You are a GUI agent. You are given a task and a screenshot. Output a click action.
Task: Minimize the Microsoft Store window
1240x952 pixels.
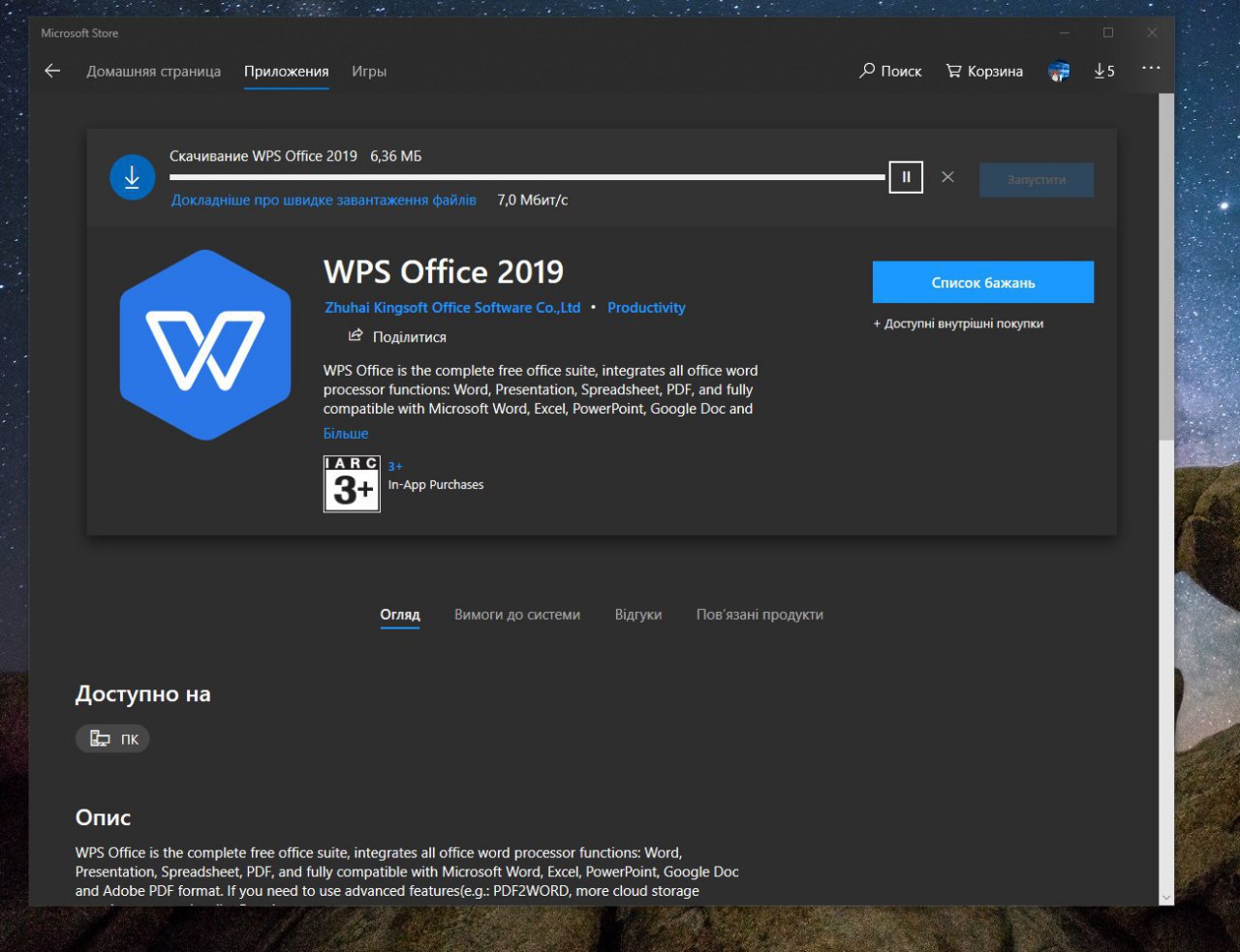1065,33
